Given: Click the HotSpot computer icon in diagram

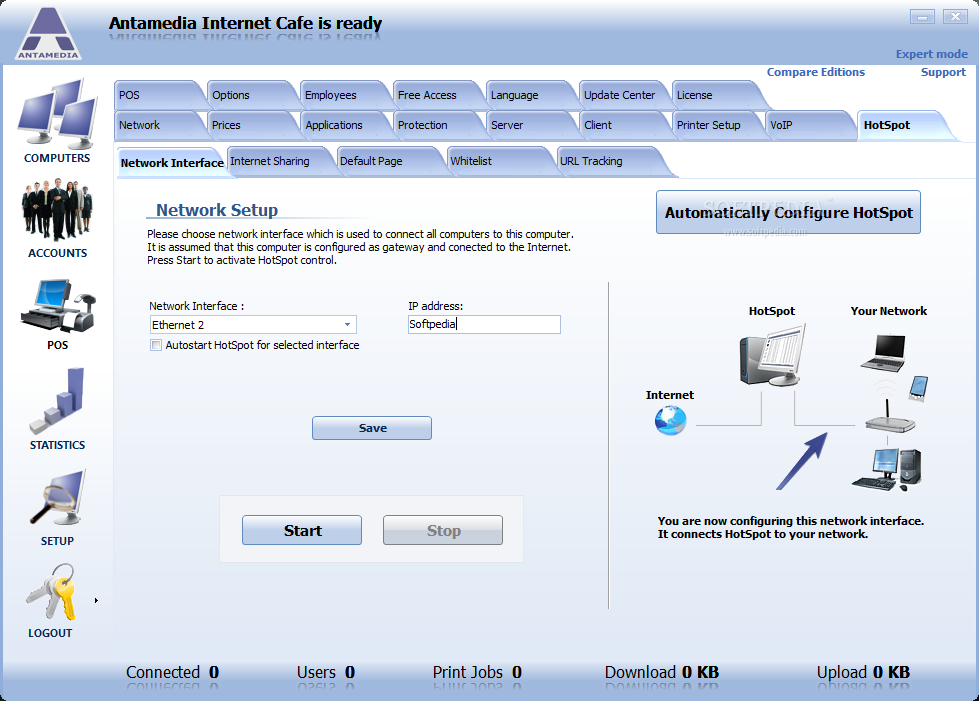Looking at the screenshot, I should click(773, 355).
